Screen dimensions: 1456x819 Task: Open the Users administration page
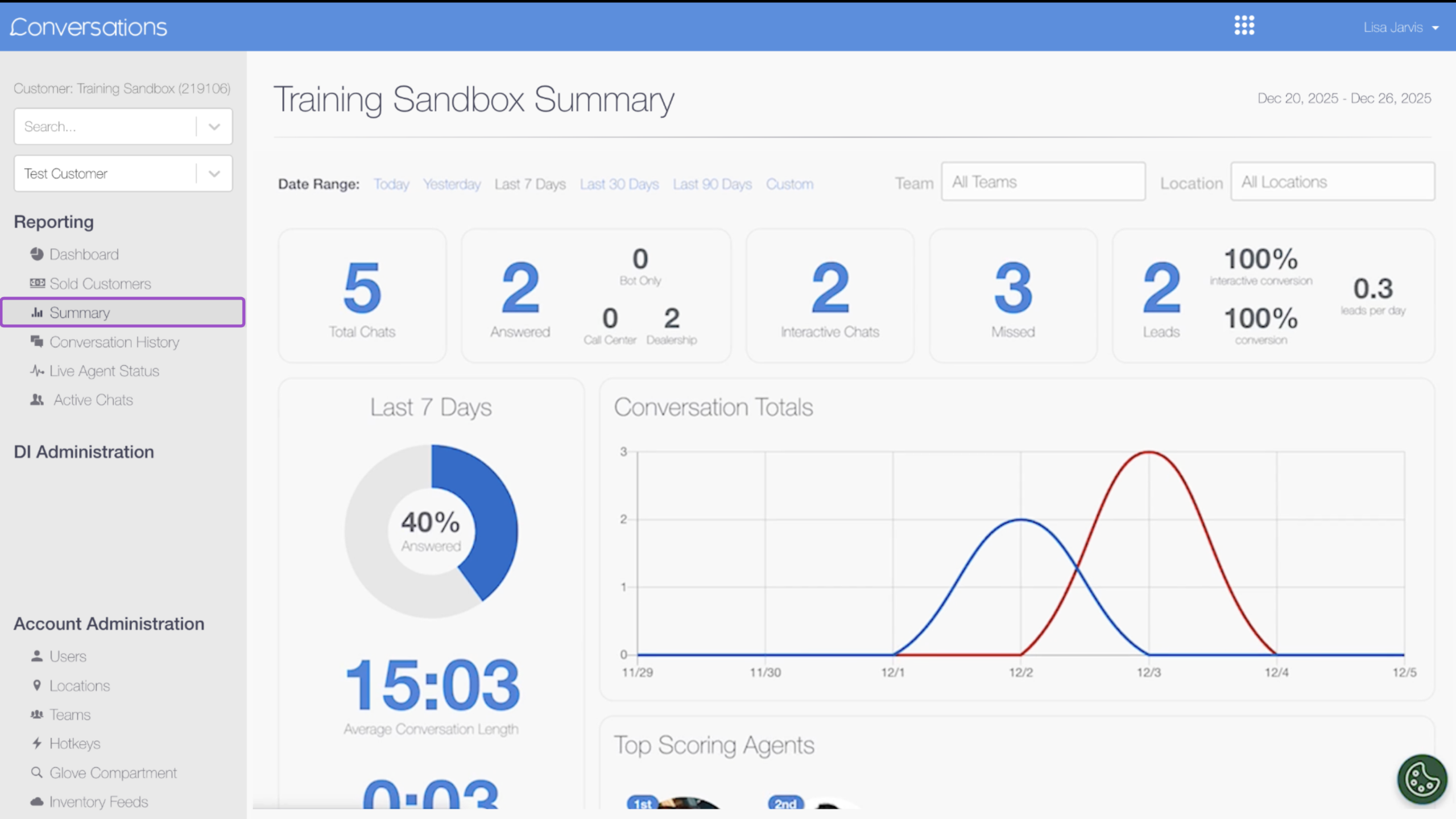coord(68,656)
